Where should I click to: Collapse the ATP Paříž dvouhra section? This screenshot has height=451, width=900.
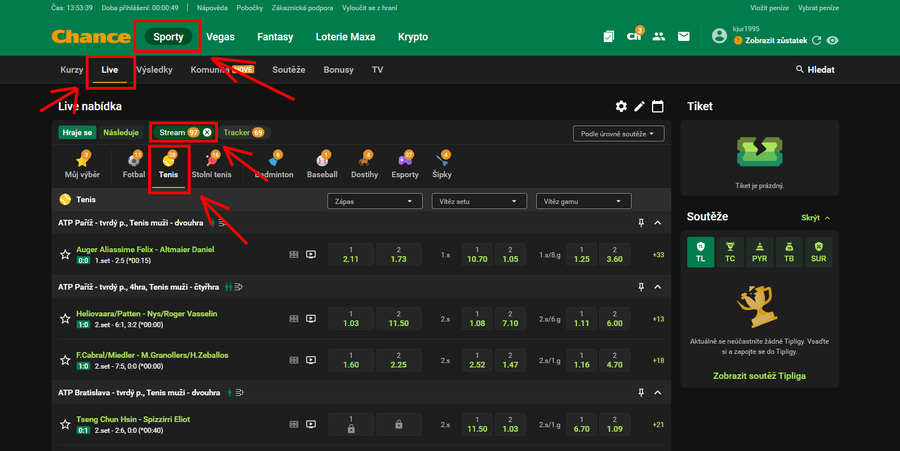pos(657,222)
